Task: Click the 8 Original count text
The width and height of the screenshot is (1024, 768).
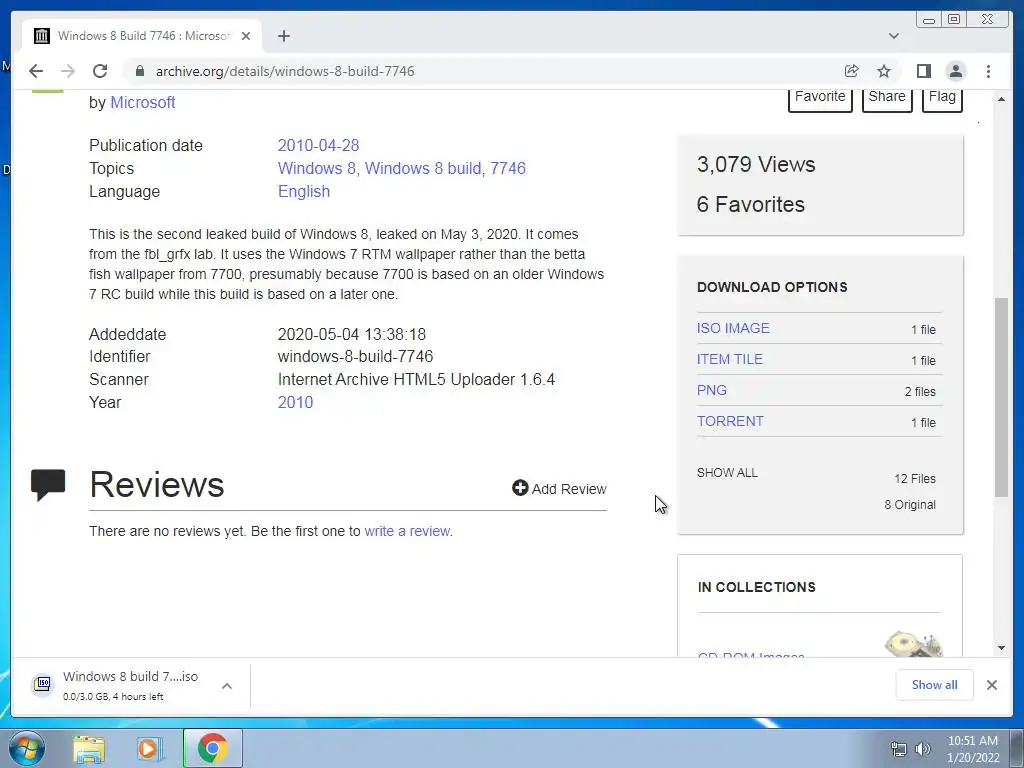Action: [910, 505]
